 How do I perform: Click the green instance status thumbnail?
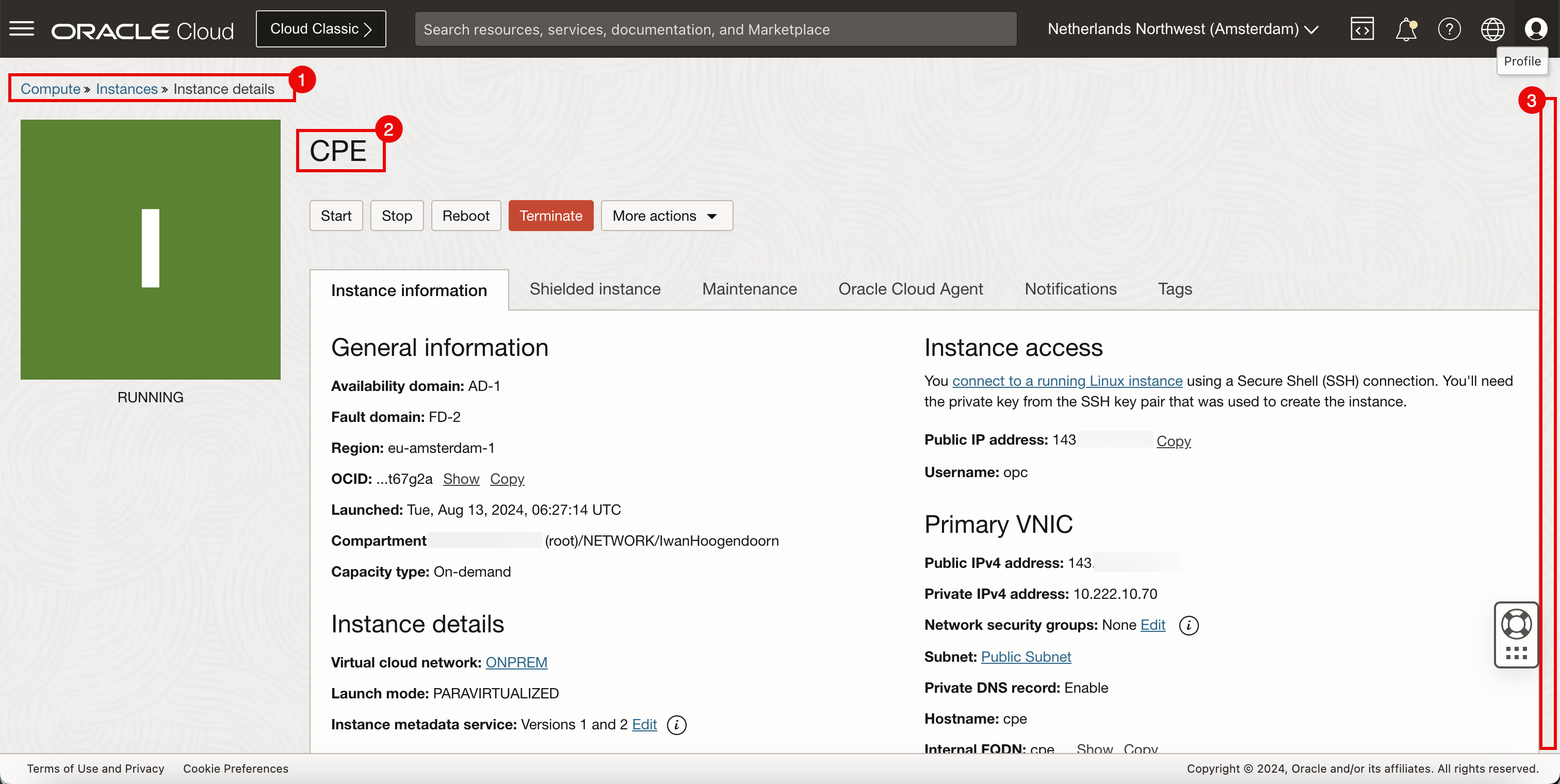tap(150, 249)
